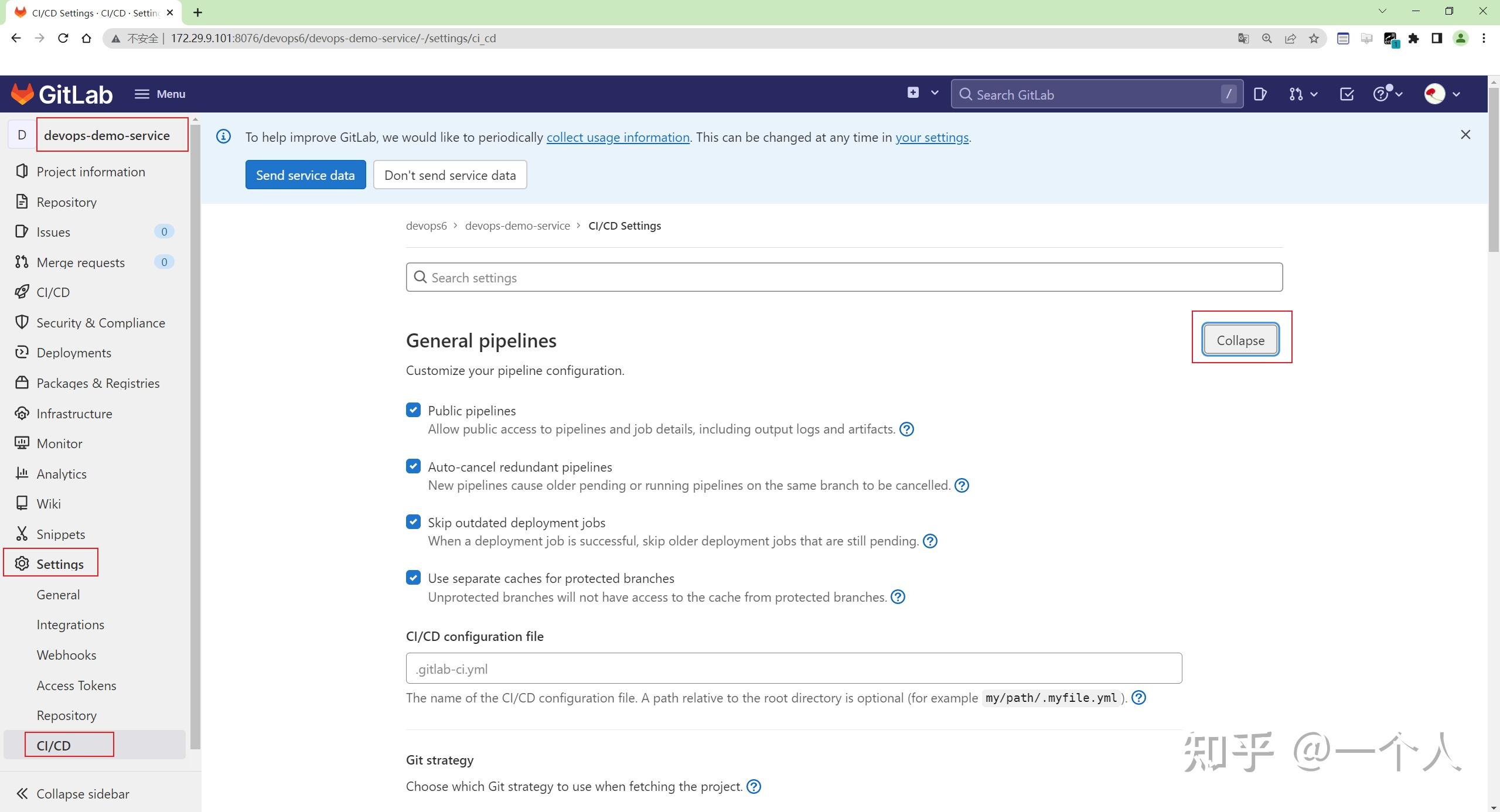Open Security & Compliance in sidebar
The height and width of the screenshot is (812, 1500).
pos(100,322)
